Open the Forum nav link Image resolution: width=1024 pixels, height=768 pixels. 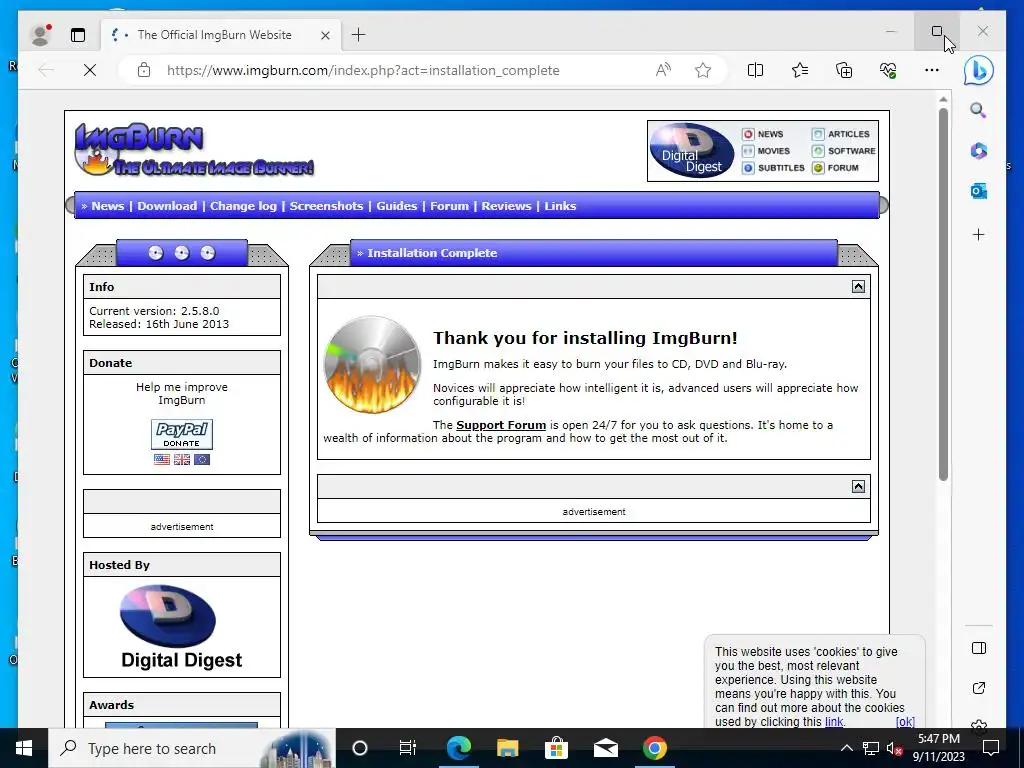(449, 206)
